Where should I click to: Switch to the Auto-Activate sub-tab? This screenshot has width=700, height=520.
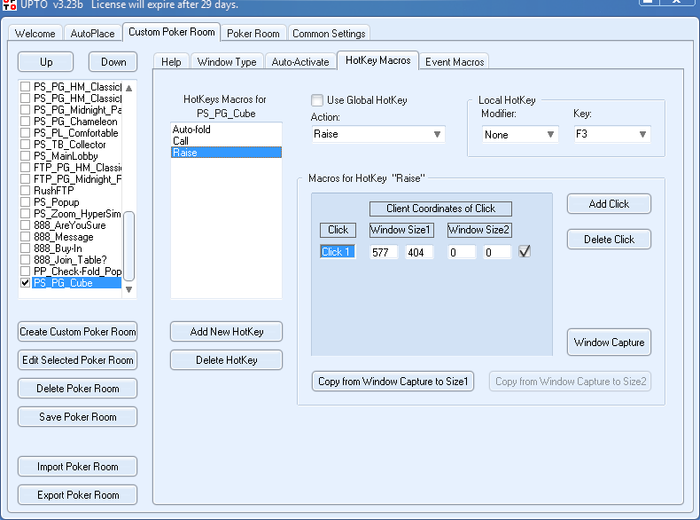pyautogui.click(x=300, y=62)
